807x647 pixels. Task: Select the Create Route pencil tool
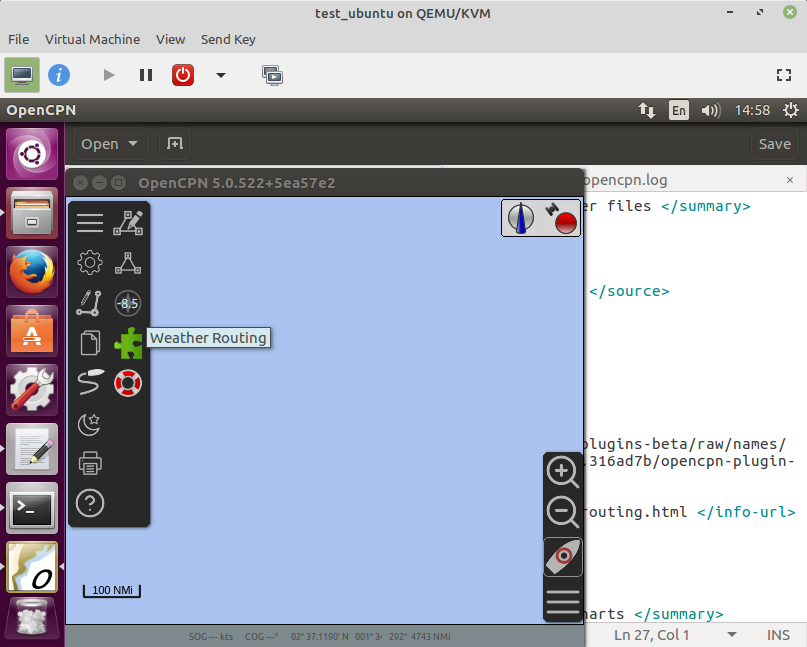(128, 223)
